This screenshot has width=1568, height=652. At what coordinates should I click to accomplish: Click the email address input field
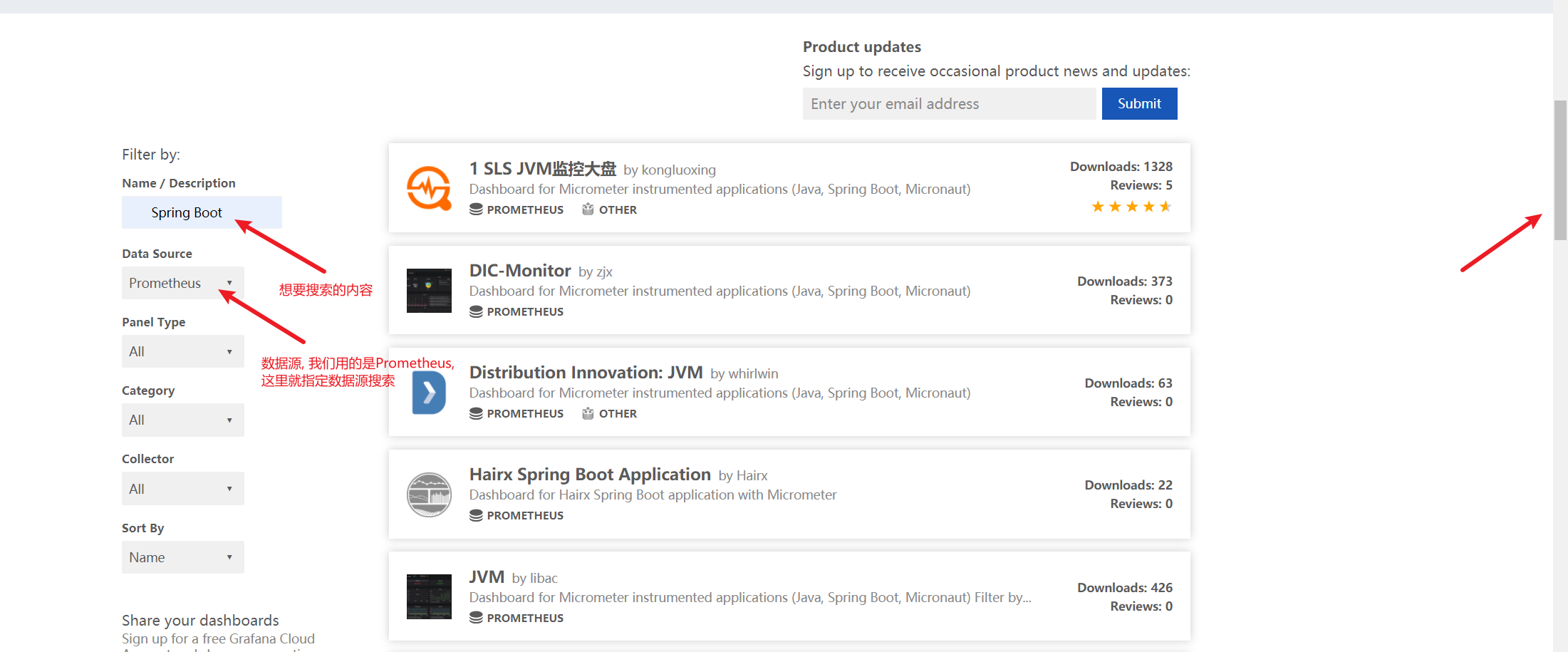pos(948,103)
